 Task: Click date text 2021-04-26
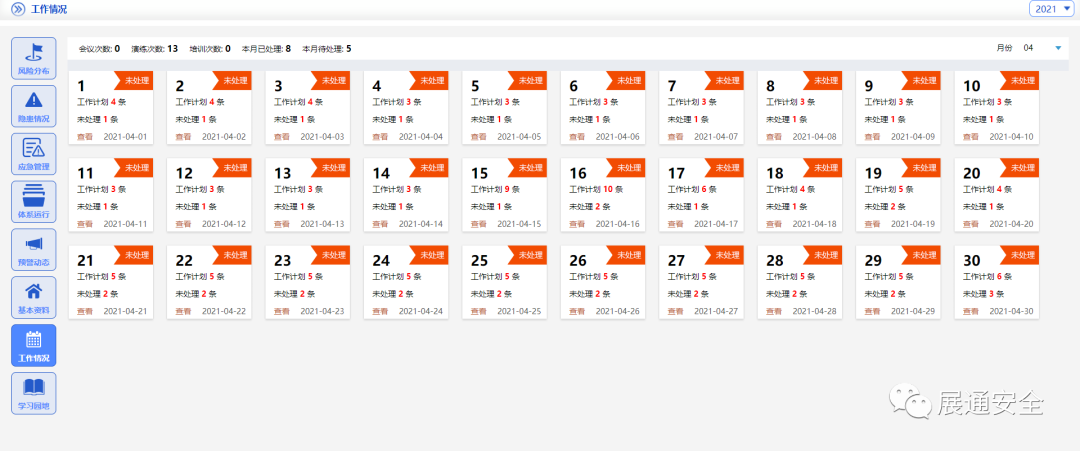617,311
